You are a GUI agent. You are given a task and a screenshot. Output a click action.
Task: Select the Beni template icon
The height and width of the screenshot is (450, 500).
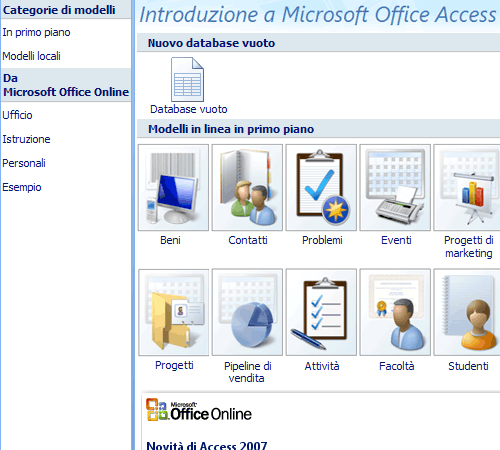tap(173, 187)
